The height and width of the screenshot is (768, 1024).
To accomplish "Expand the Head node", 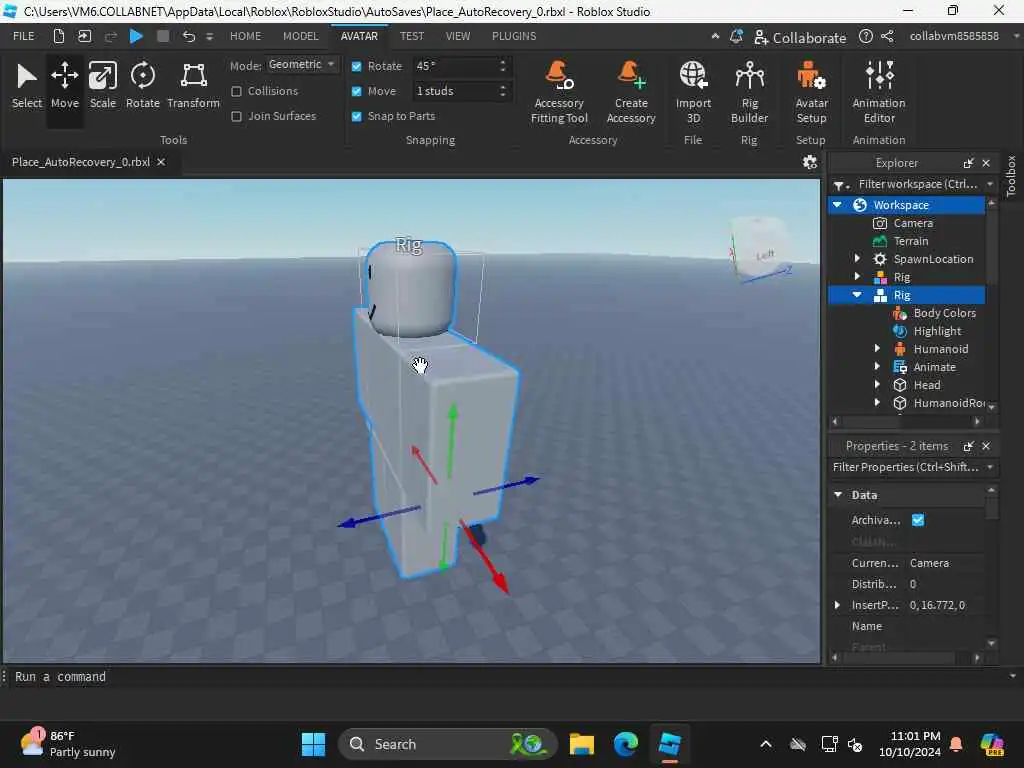I will click(x=877, y=385).
